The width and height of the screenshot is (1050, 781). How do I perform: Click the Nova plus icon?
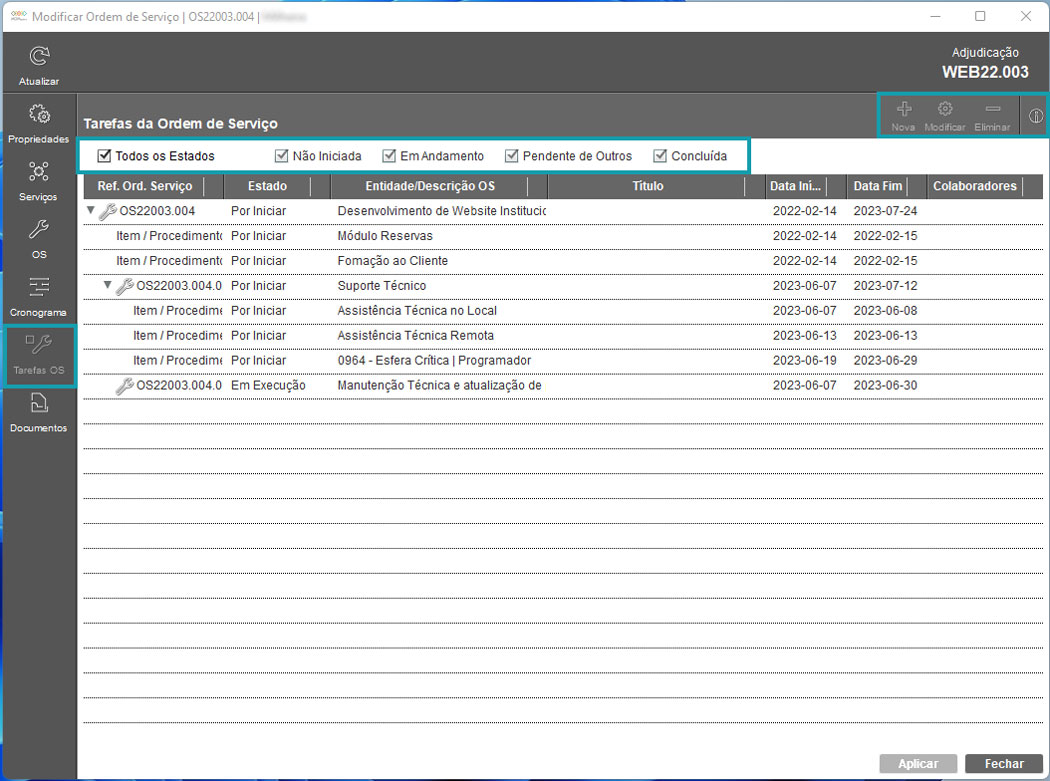click(903, 110)
